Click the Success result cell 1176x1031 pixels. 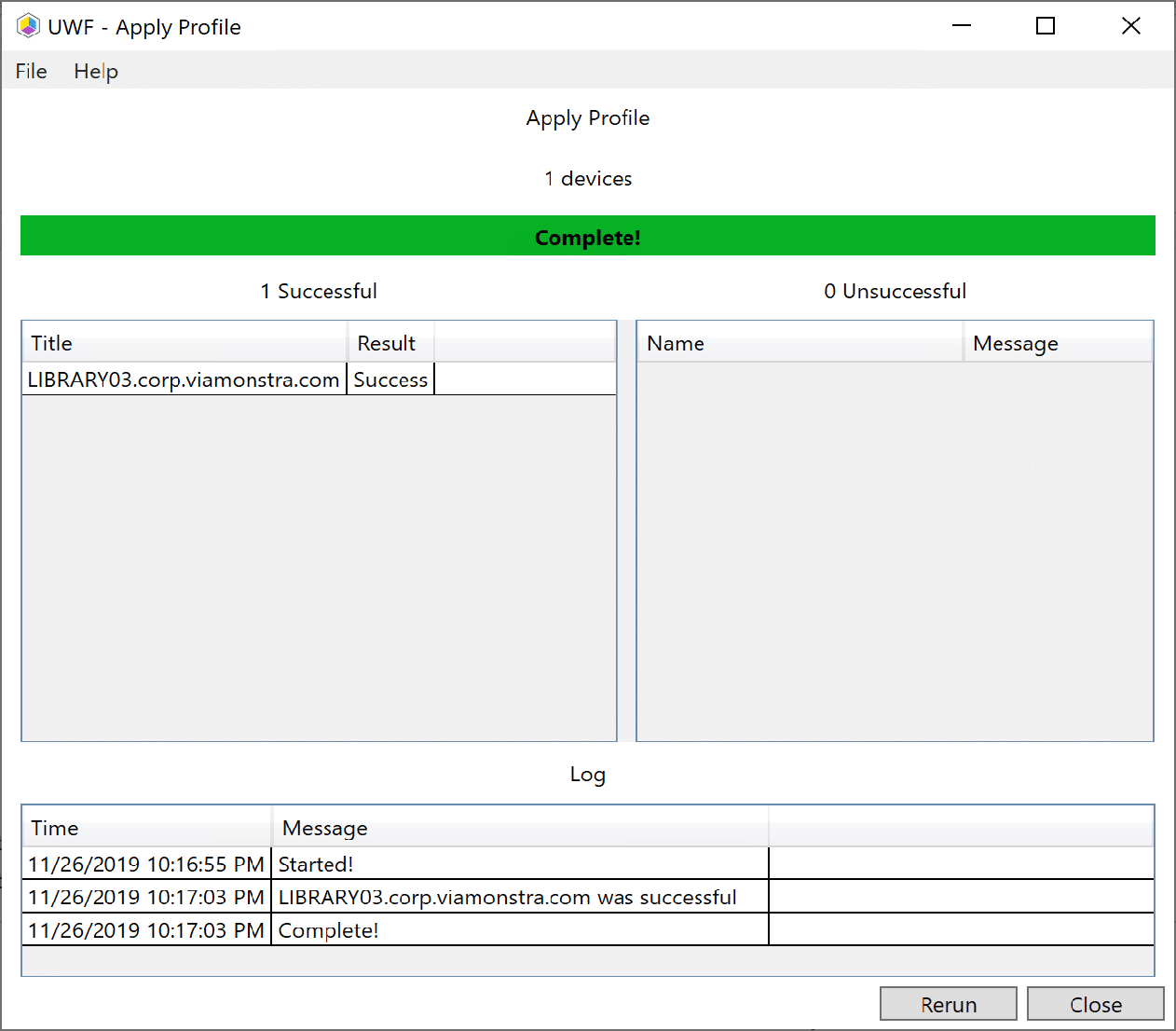pyautogui.click(x=390, y=379)
